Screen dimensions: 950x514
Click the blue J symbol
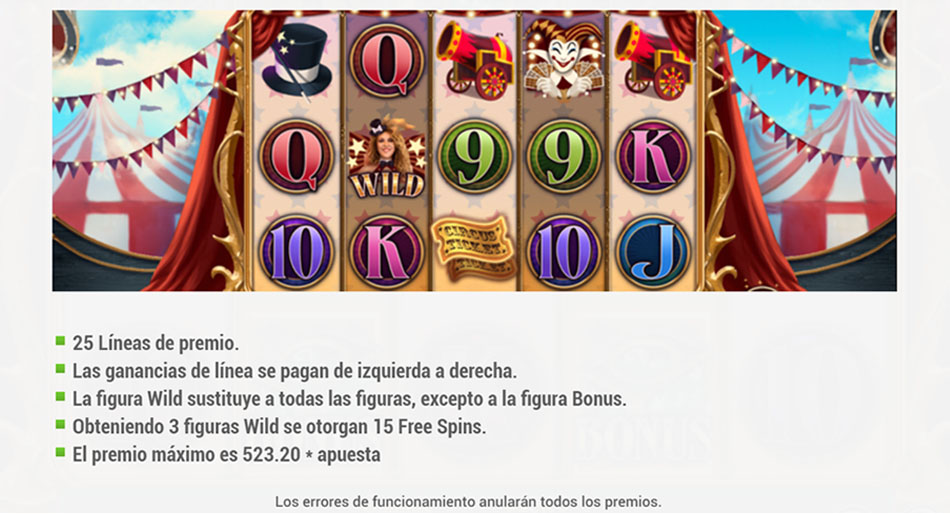pyautogui.click(x=653, y=252)
